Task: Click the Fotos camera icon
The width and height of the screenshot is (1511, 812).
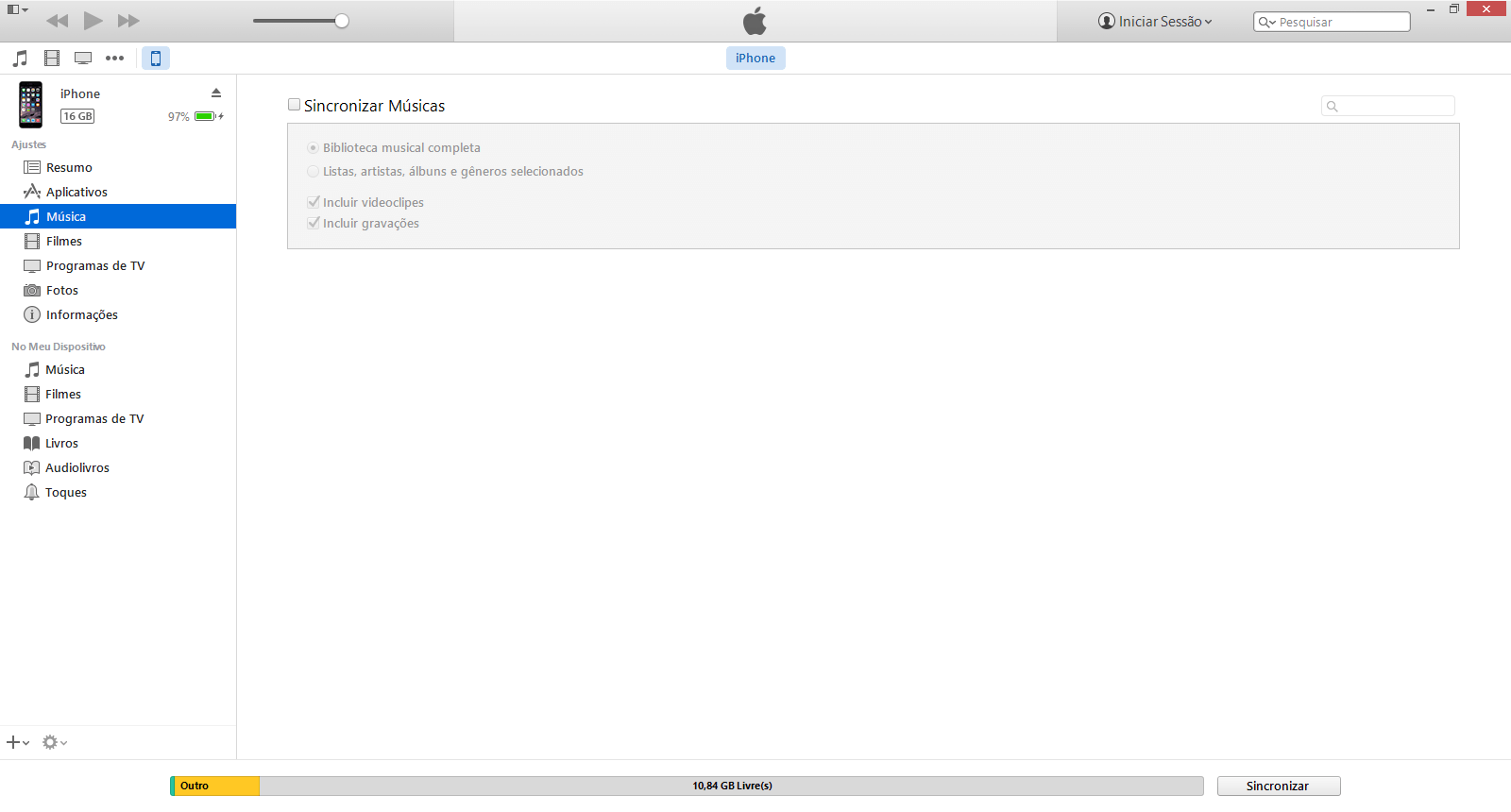Action: click(x=32, y=290)
